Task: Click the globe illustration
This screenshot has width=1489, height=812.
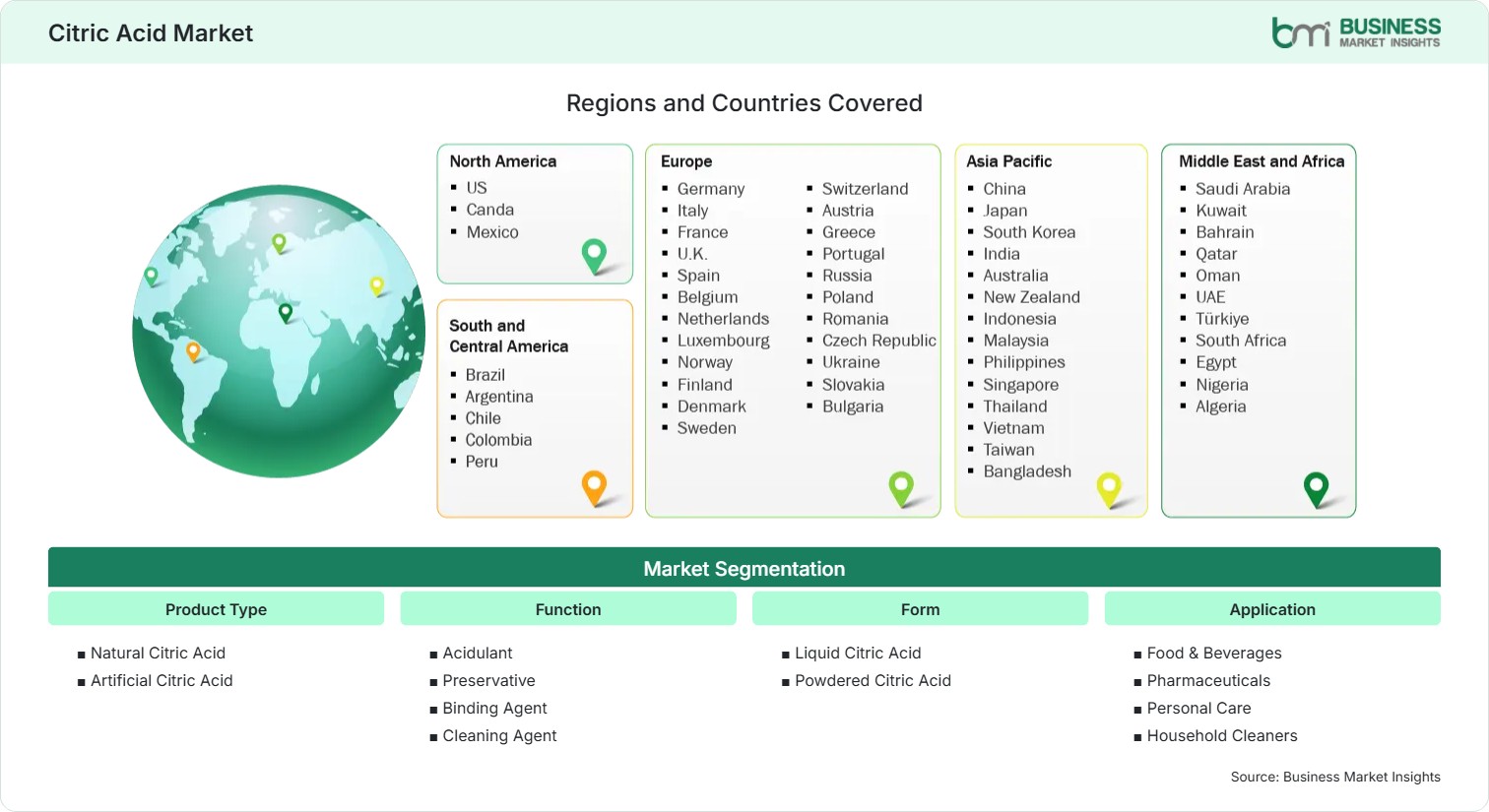Action: tap(279, 332)
